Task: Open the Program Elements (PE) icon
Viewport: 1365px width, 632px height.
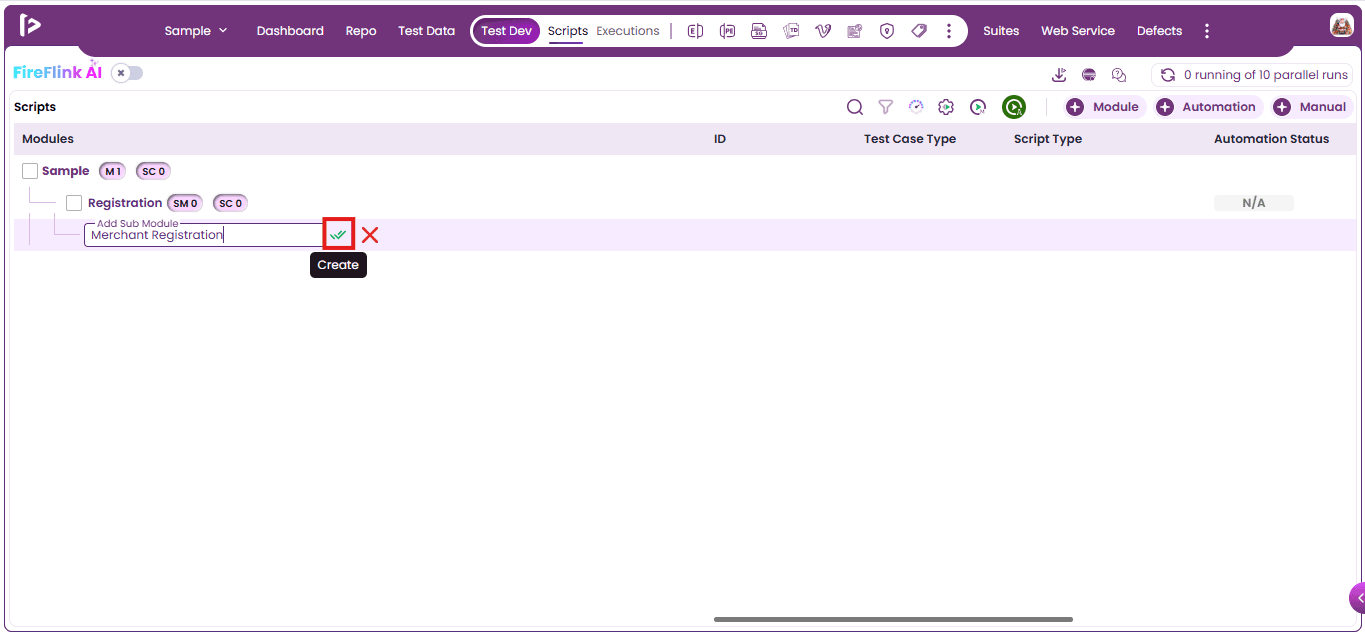Action: [727, 31]
